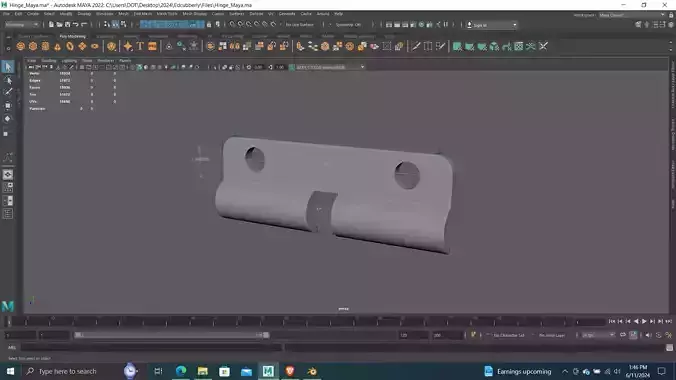
Task: Toggle select by component mode icon
Action: click(x=124, y=25)
